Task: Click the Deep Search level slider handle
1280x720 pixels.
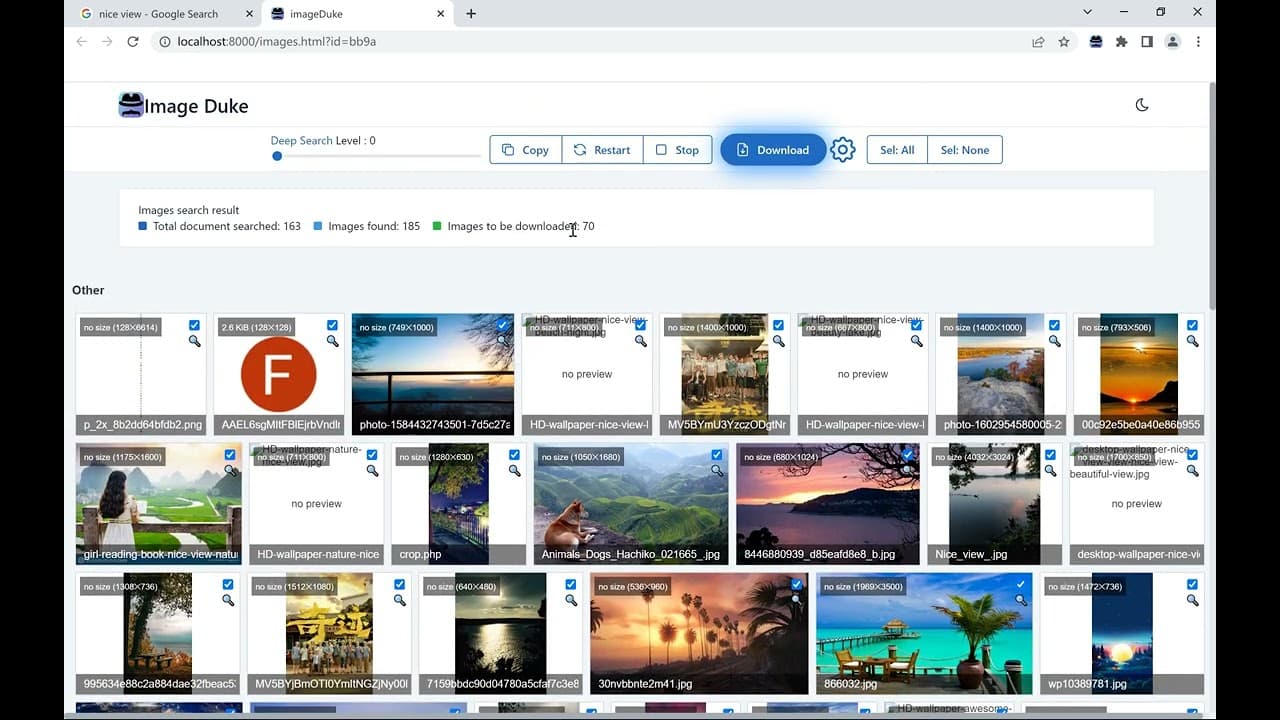Action: [x=277, y=156]
